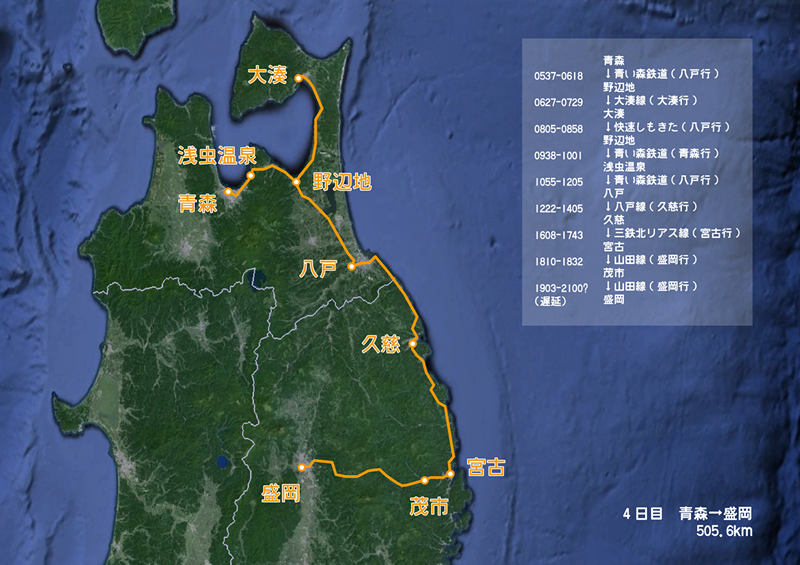This screenshot has height=565, width=800.
Task: Click the 4日目 青森→盛岡 caption
Action: pos(686,514)
